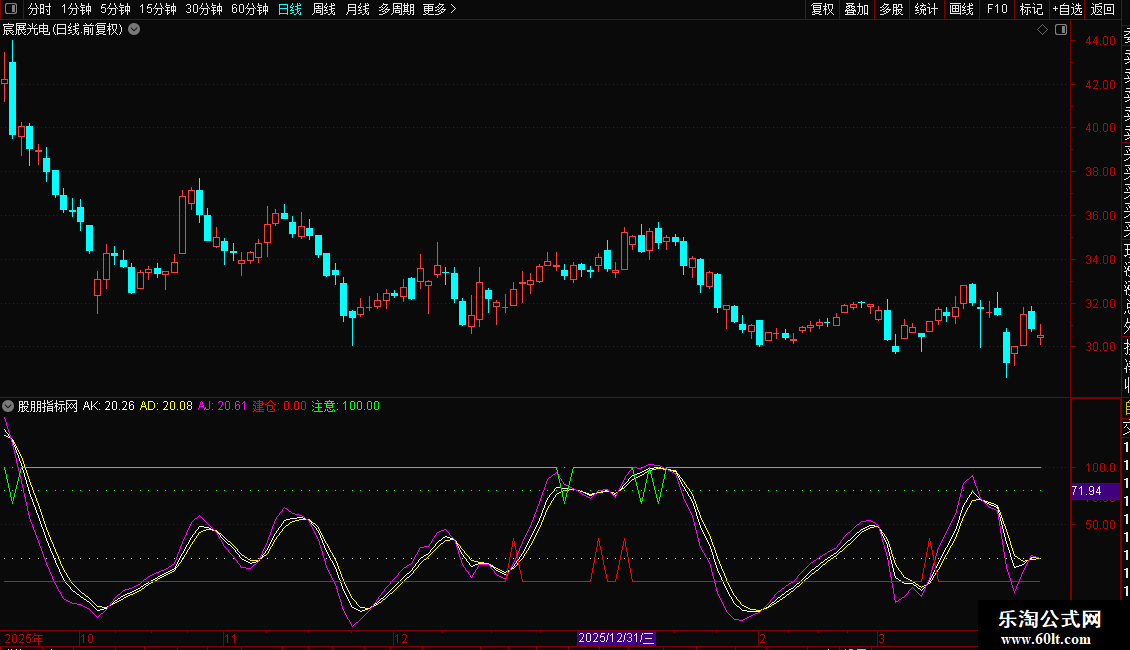Click the 返回 back button
The height and width of the screenshot is (650, 1130).
coord(1103,9)
